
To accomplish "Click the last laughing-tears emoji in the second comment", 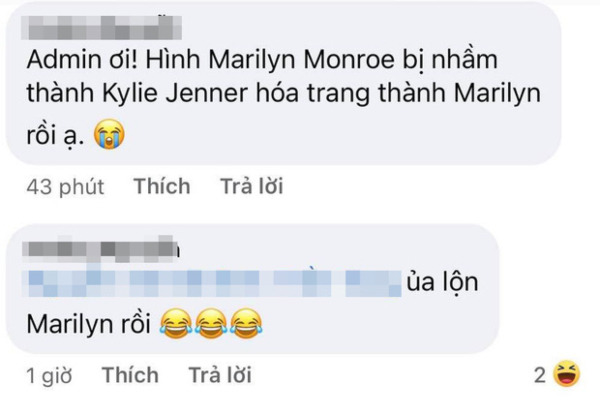I will pyautogui.click(x=246, y=324).
